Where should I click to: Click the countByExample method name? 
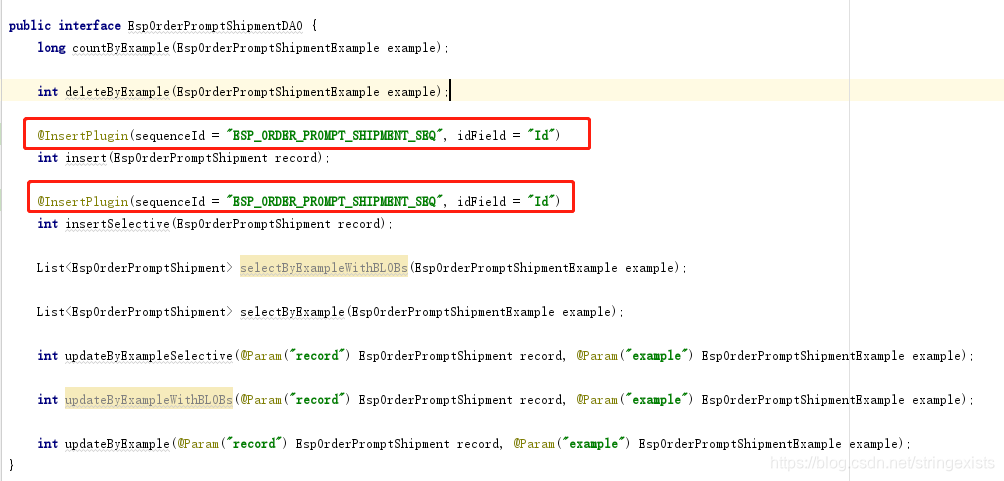pyautogui.click(x=121, y=48)
